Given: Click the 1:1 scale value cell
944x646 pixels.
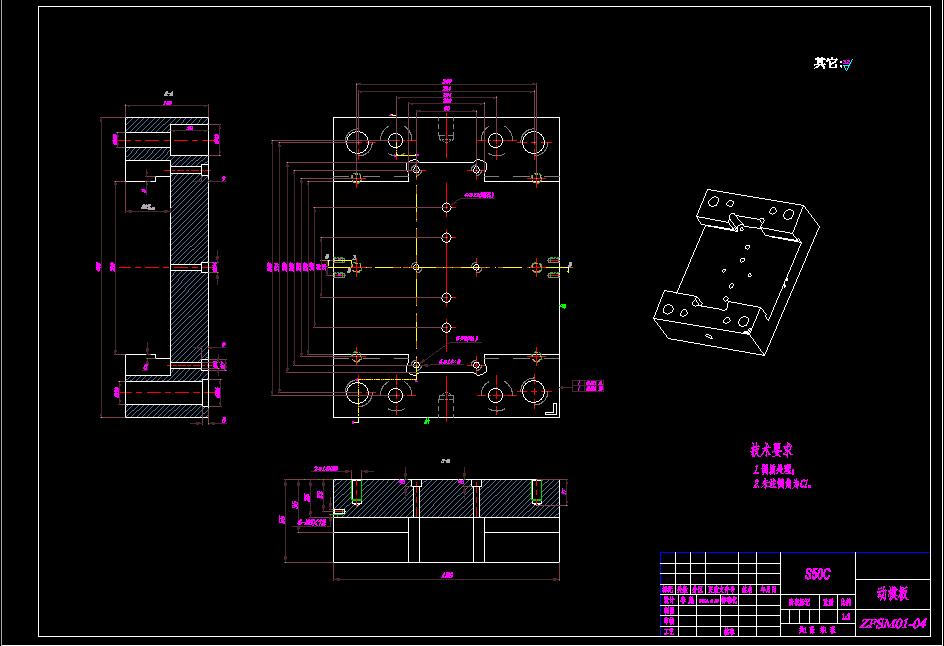Looking at the screenshot, I should [846, 616].
